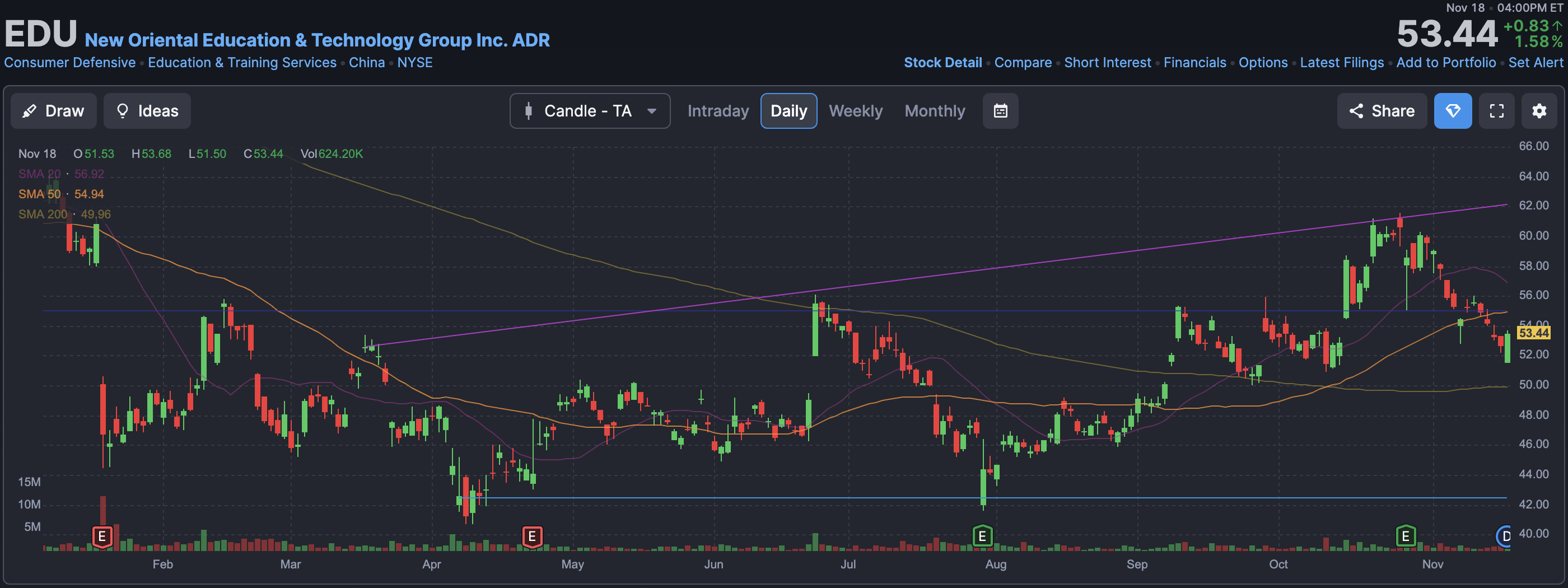
Task: Click the blue diamond premium icon
Action: 1452,111
